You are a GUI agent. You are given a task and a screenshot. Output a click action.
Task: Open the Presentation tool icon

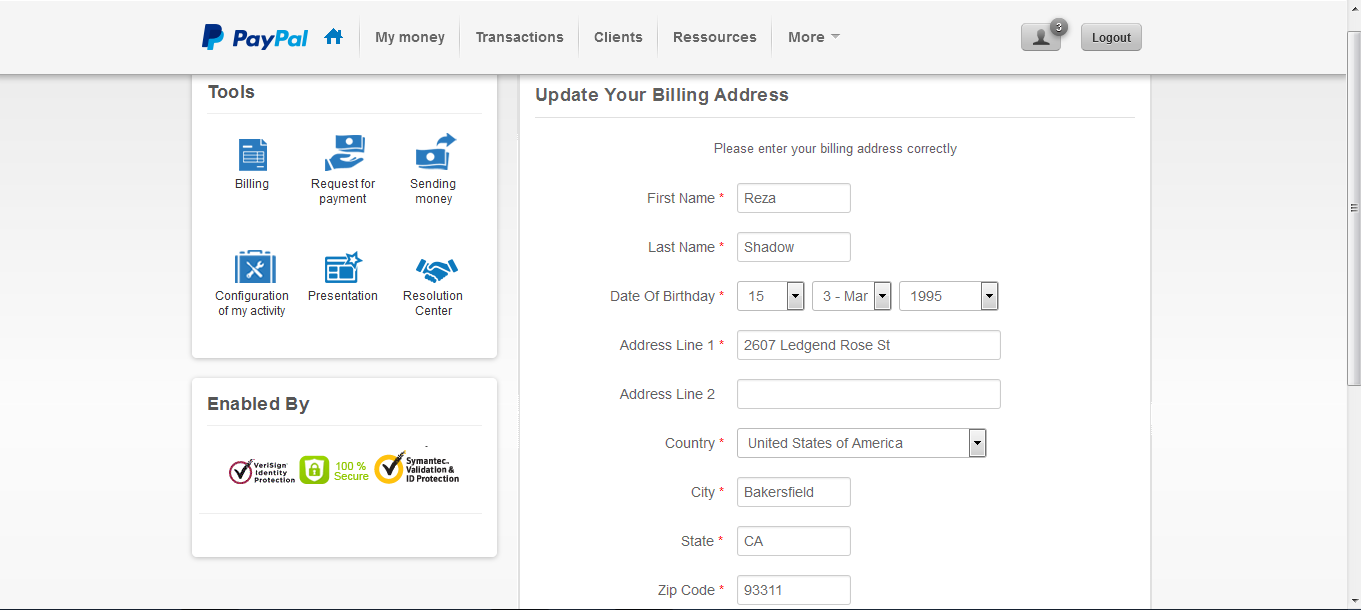tap(343, 267)
